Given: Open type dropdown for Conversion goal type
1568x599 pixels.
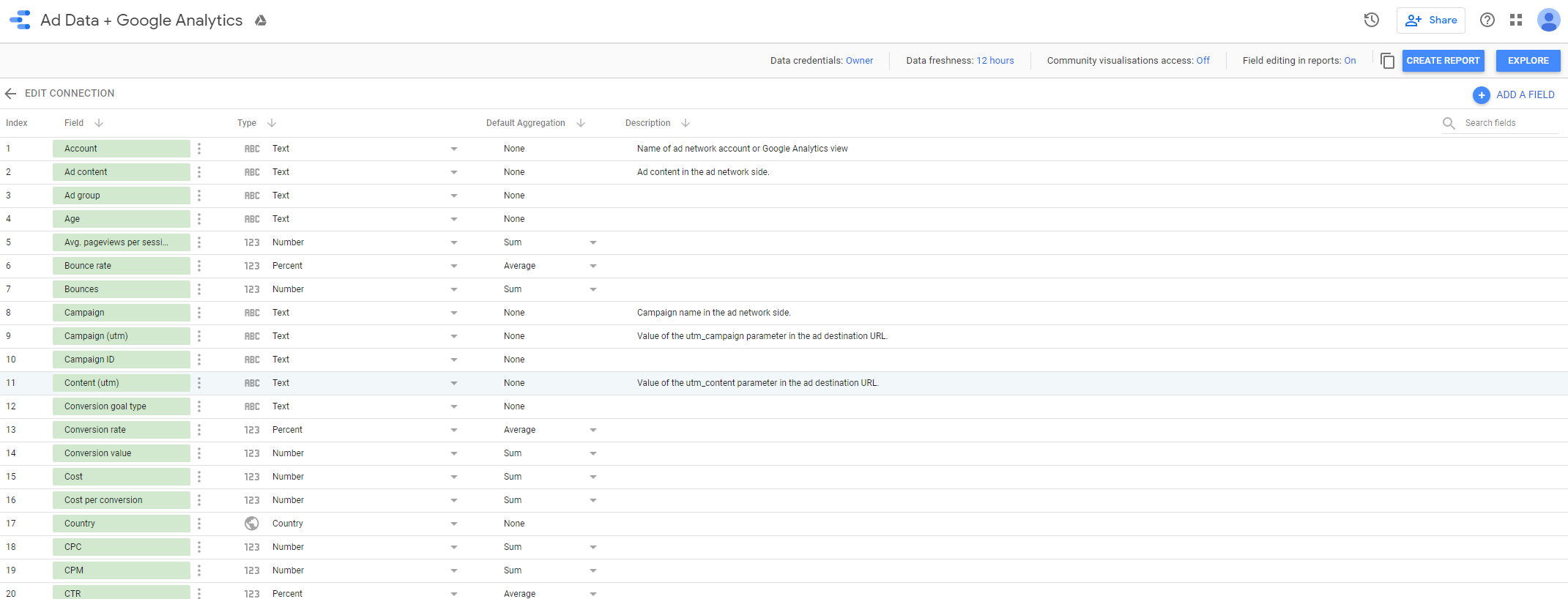Looking at the screenshot, I should [454, 406].
